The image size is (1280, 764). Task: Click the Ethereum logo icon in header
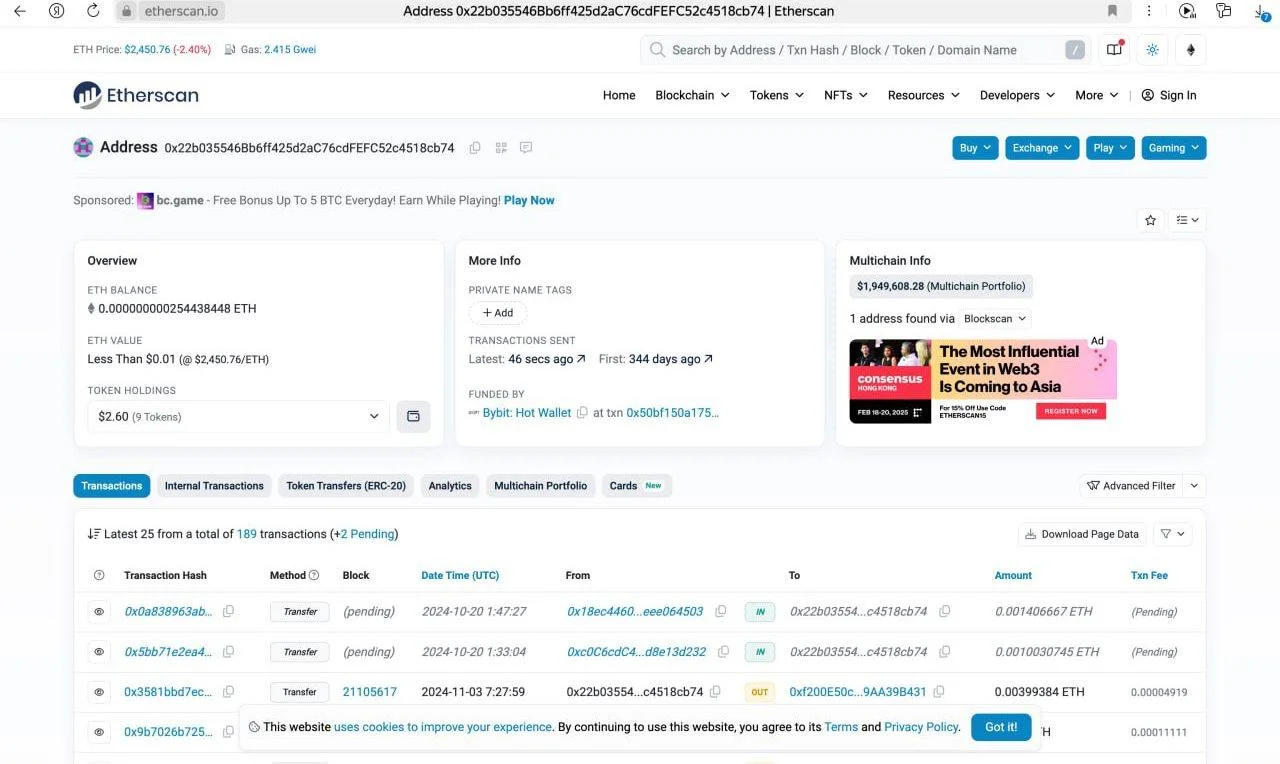click(1190, 50)
